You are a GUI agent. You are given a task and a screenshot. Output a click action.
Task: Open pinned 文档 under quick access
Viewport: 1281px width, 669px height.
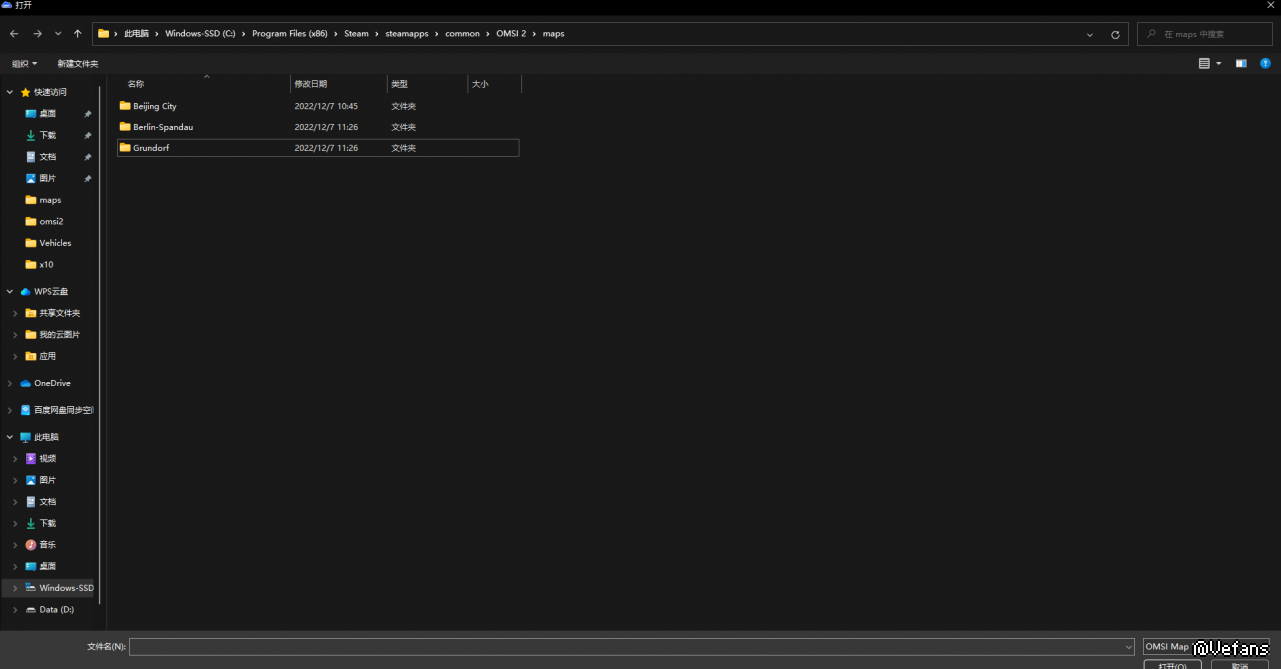click(x=47, y=157)
